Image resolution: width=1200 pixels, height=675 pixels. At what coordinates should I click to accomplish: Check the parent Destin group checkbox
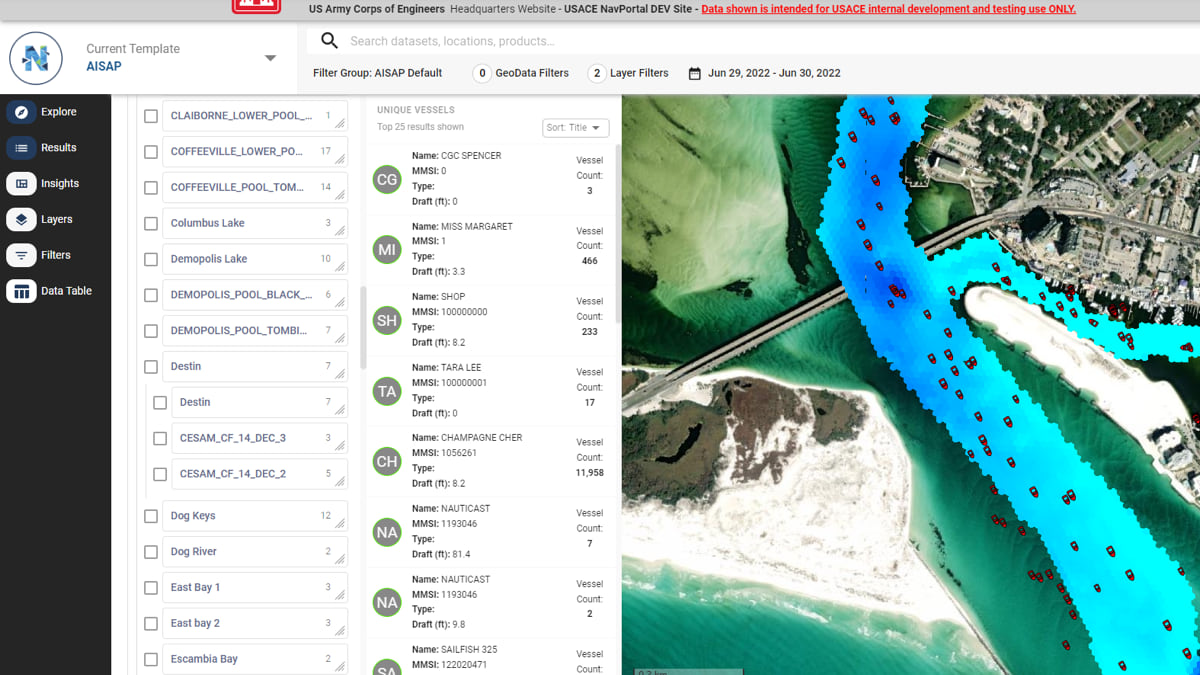(x=151, y=367)
